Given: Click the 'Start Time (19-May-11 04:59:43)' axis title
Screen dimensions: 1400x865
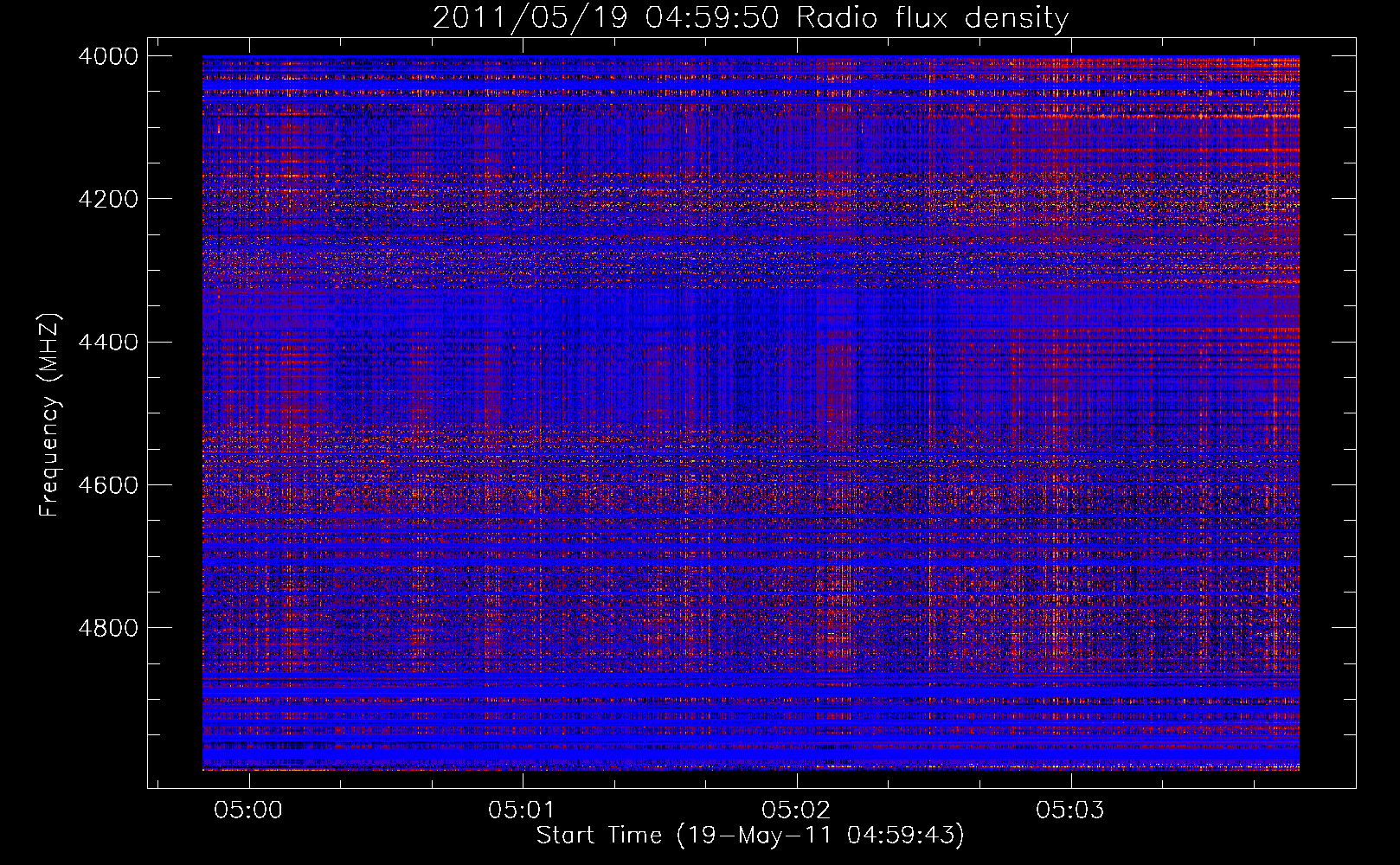Looking at the screenshot, I should pos(750,836).
